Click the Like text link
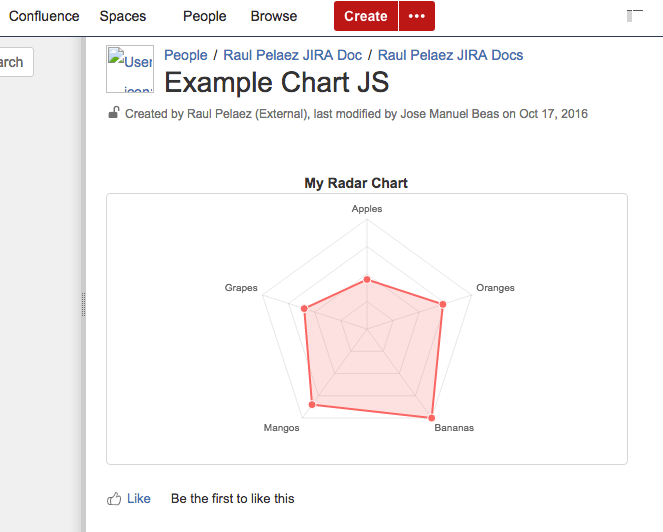The width and height of the screenshot is (663, 532). coord(139,498)
